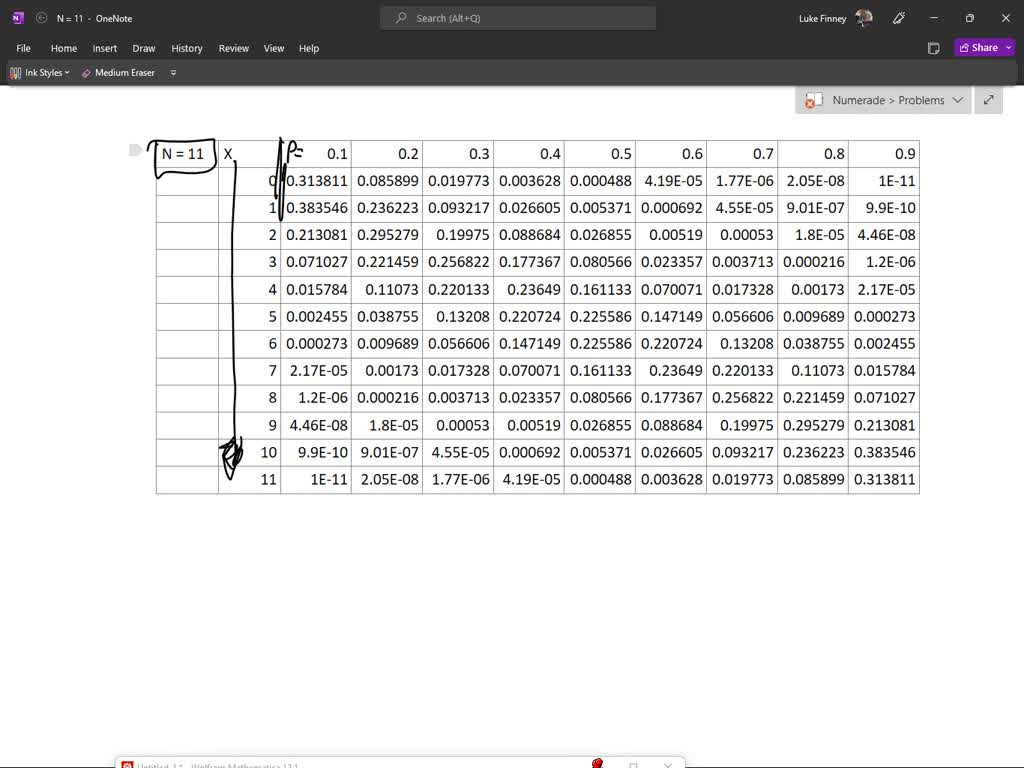Open inking pen settings in the title bar
Viewport: 1024px width, 768px height.
898,18
